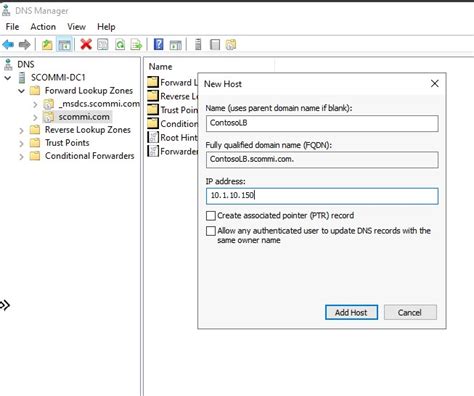The height and width of the screenshot is (396, 474).
Task: Enable Create associated pointer (PTR) record
Action: coord(211,216)
